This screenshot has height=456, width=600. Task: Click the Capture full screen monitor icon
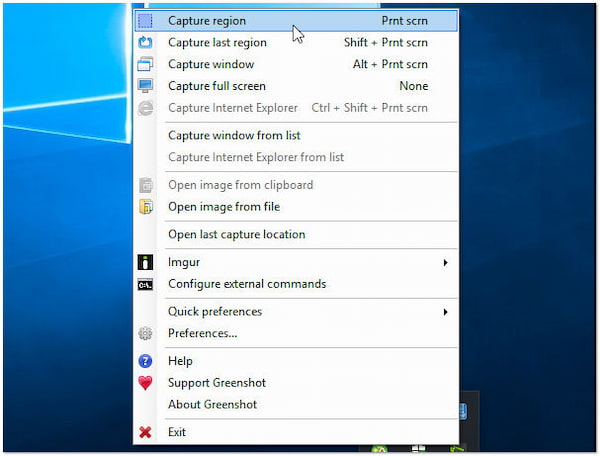[145, 86]
